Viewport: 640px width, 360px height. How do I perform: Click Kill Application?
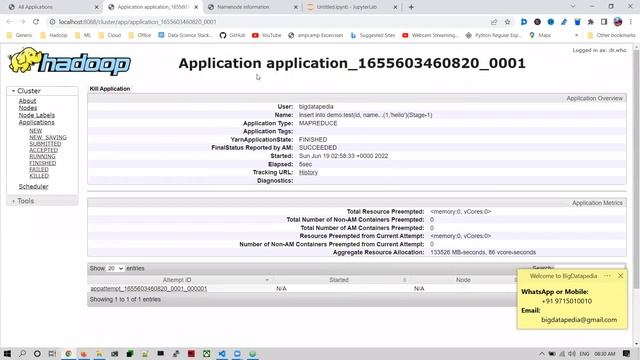tap(110, 89)
